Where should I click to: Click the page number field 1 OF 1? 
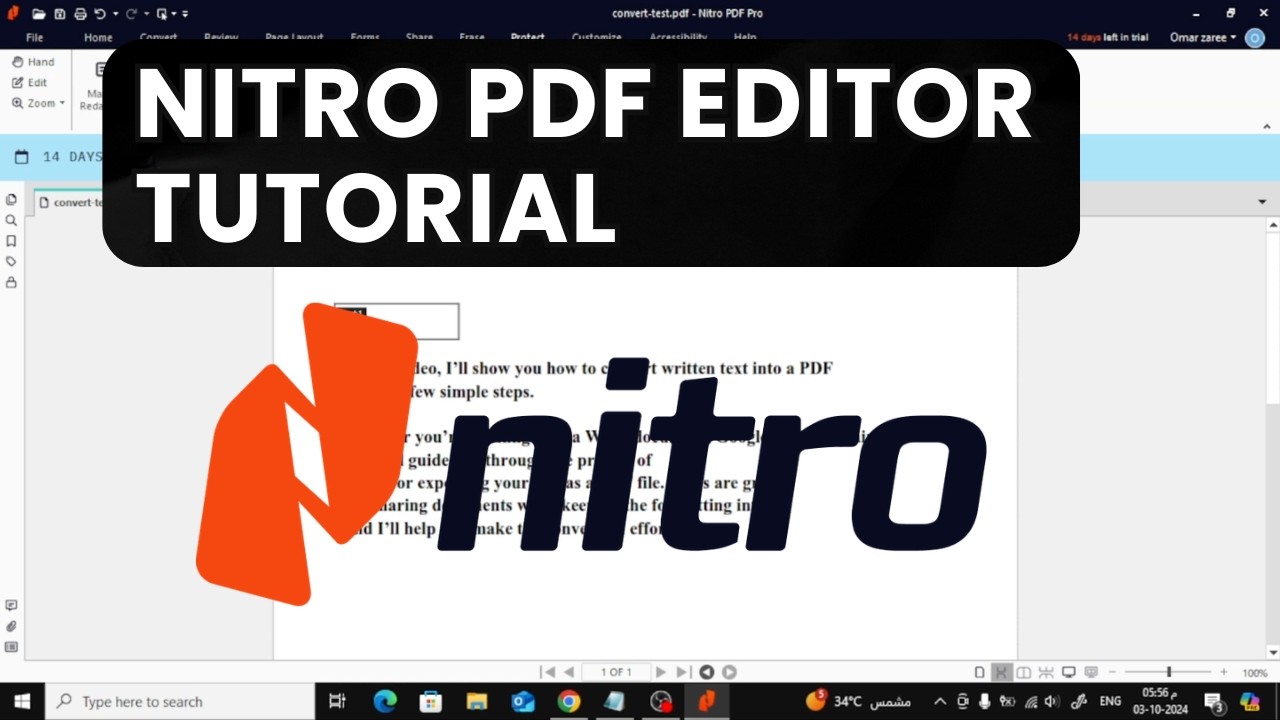pos(616,672)
